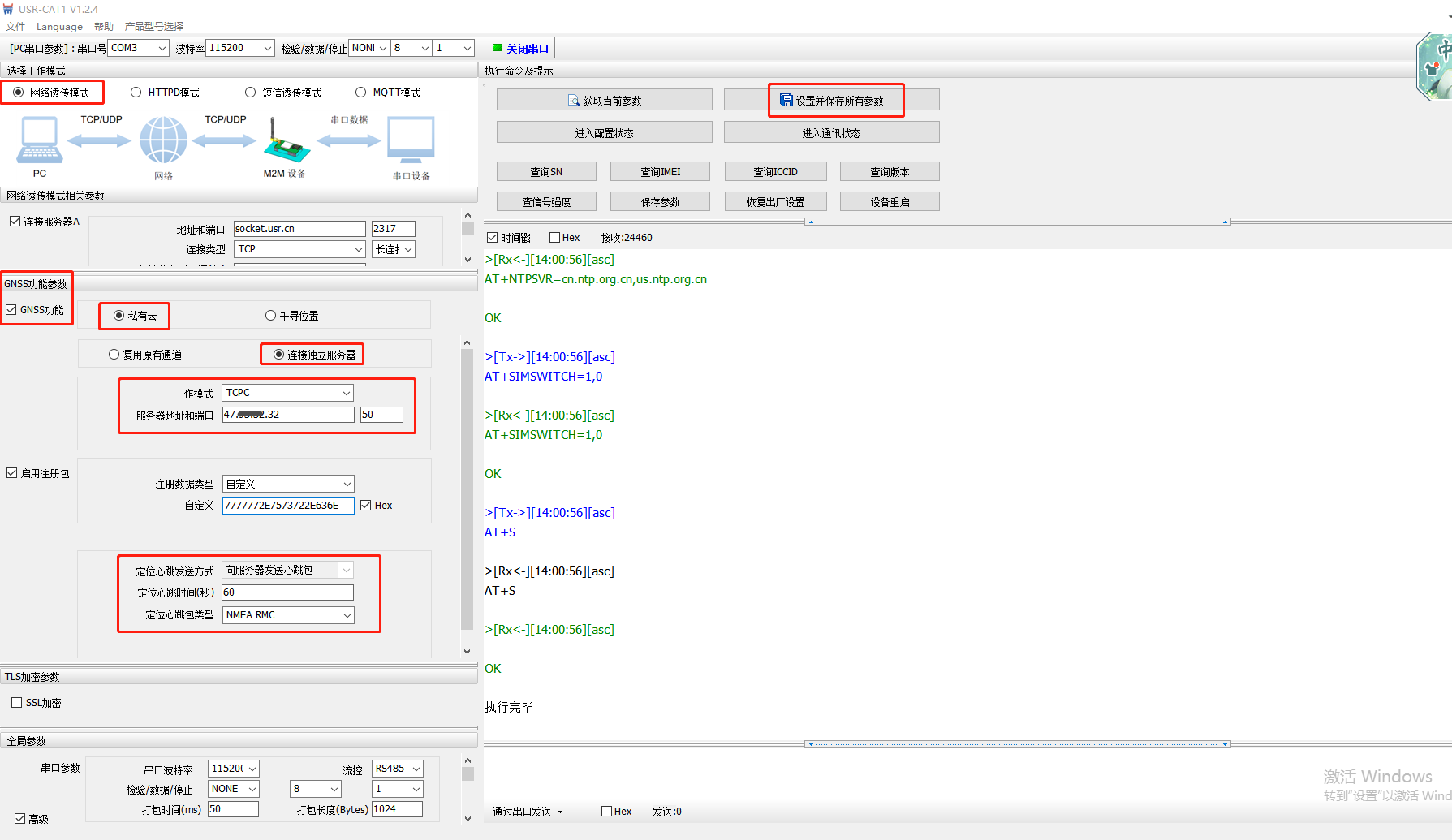Click the USR-CAT1 app icon in title bar
Screen dimensions: 1452x840
click(x=8, y=9)
